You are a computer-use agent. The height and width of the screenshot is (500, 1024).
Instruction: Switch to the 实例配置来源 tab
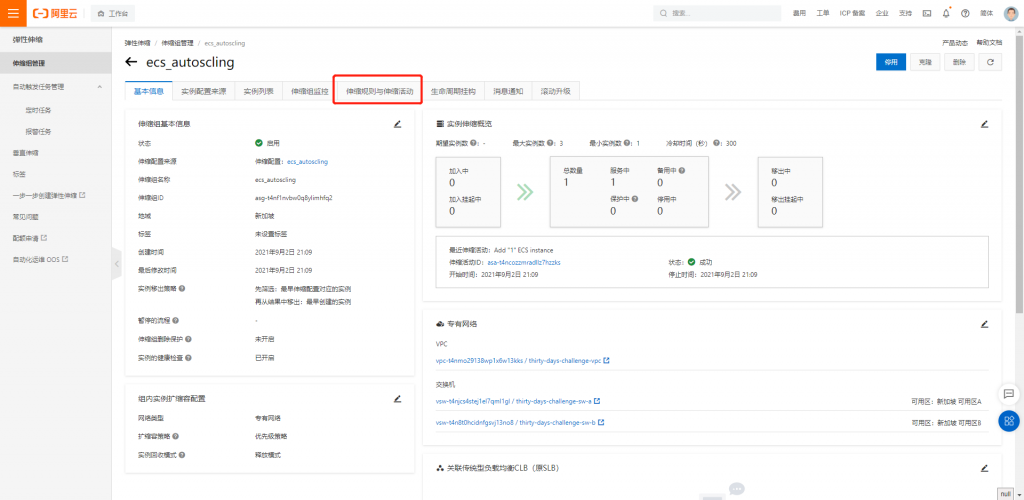click(x=203, y=92)
